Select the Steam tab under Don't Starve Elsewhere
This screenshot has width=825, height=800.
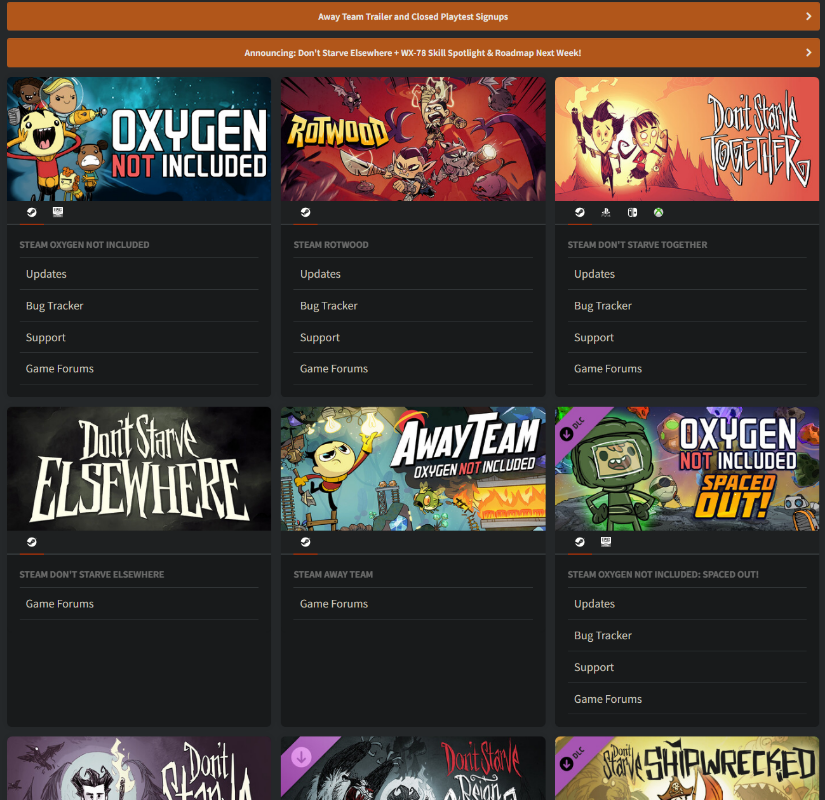[x=32, y=542]
